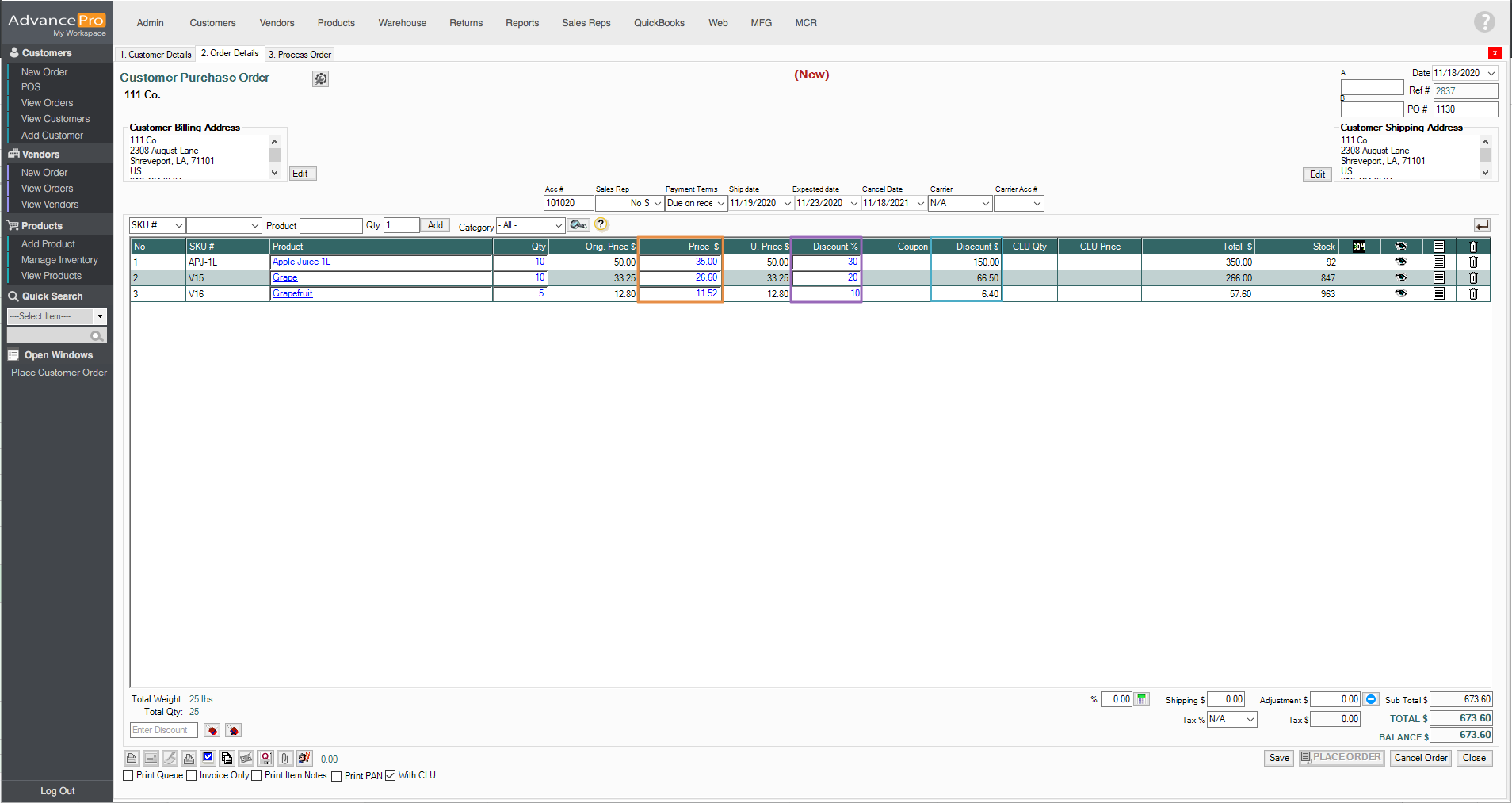1512x803 pixels.
Task: Click the calculator icon beside the percent field
Action: (1142, 699)
